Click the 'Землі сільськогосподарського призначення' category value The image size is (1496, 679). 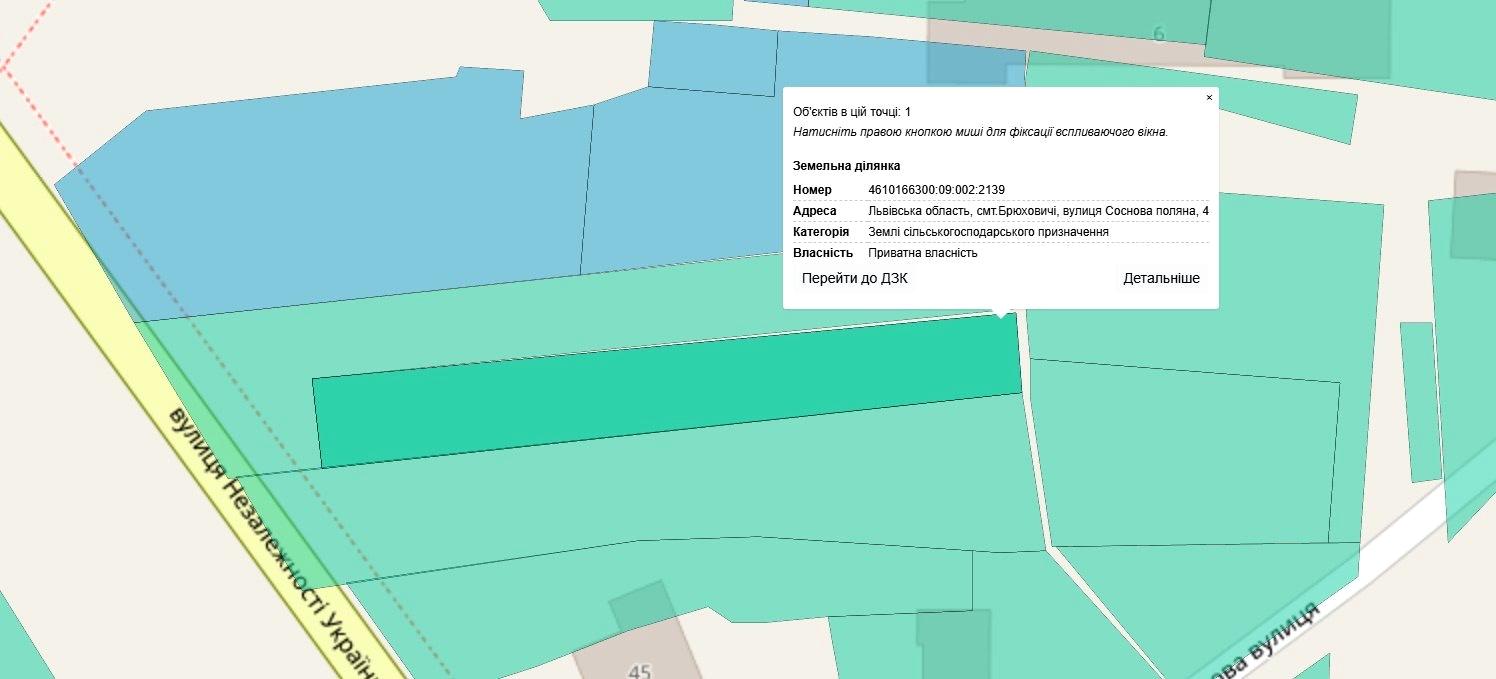click(988, 232)
